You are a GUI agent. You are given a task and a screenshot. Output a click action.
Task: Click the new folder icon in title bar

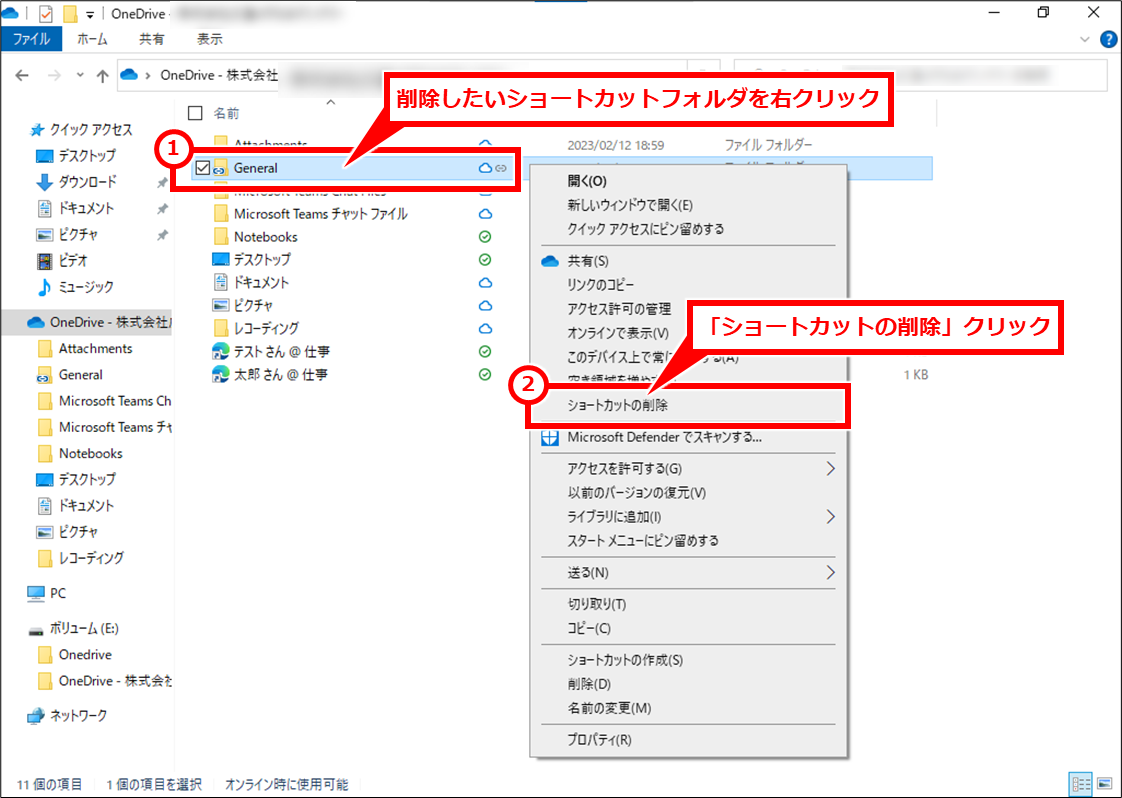[69, 14]
